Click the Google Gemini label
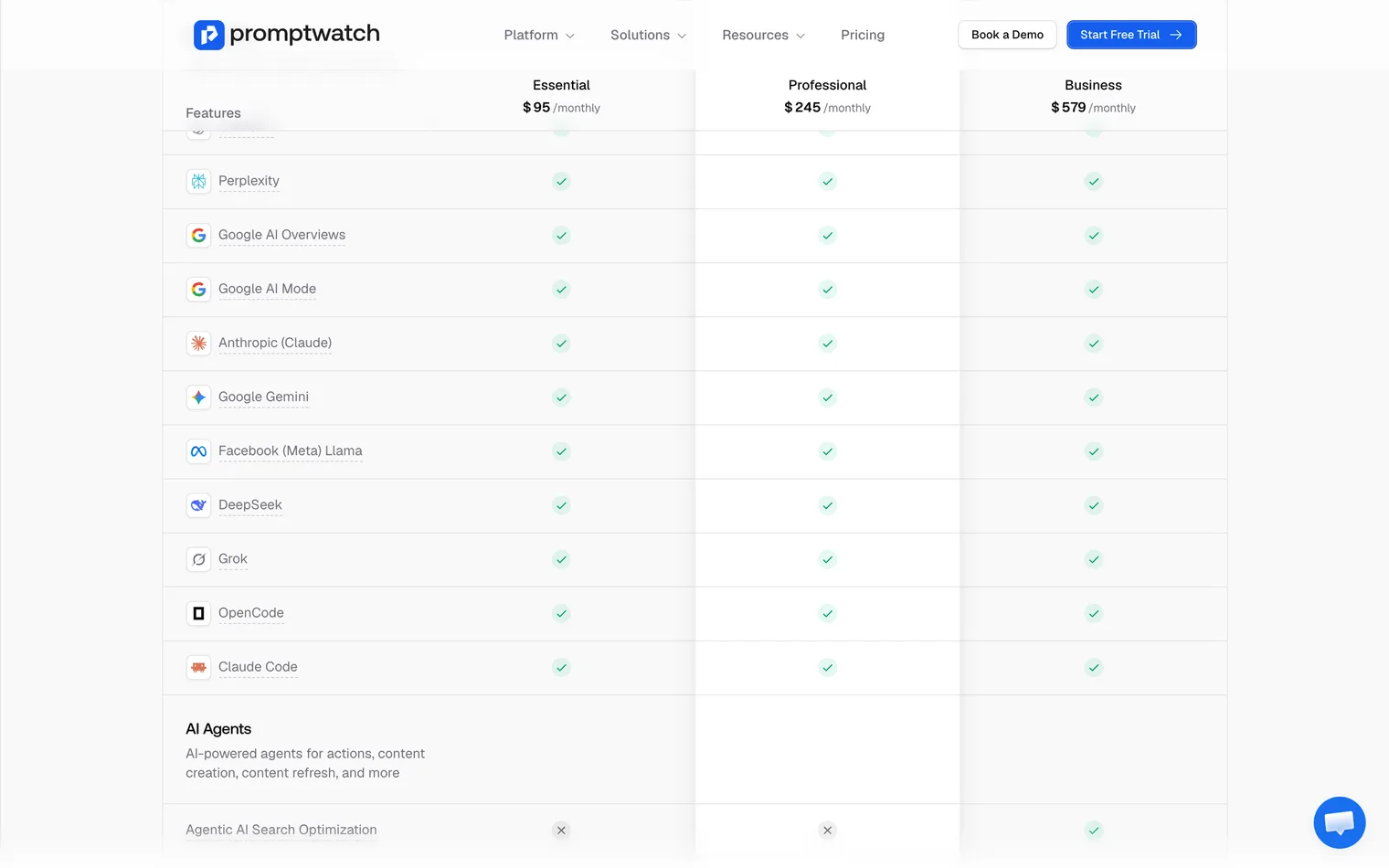 (263, 397)
